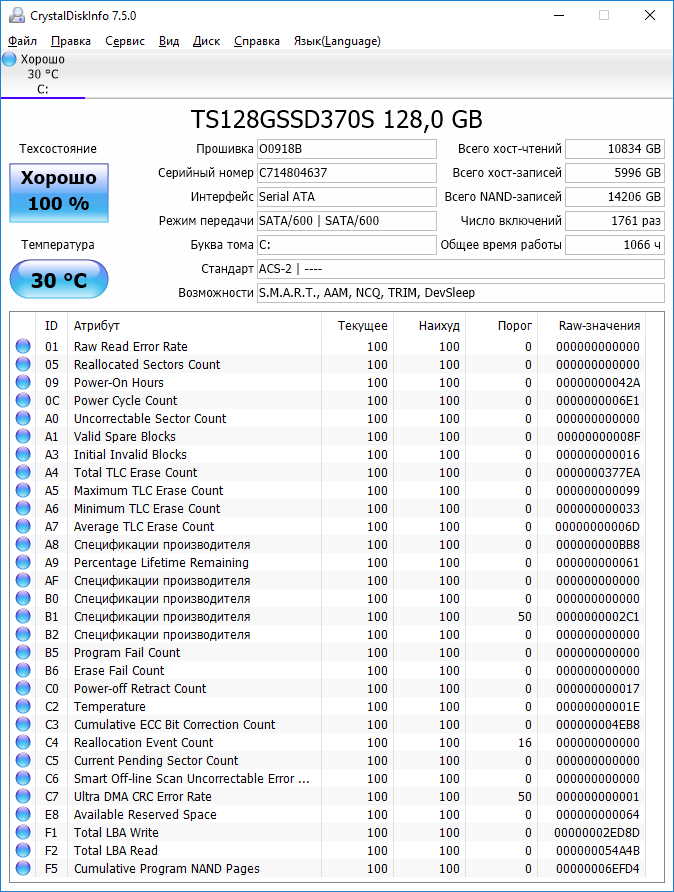Click the status orb for Program Fail Count
The image size is (674, 892).
(x=23, y=652)
